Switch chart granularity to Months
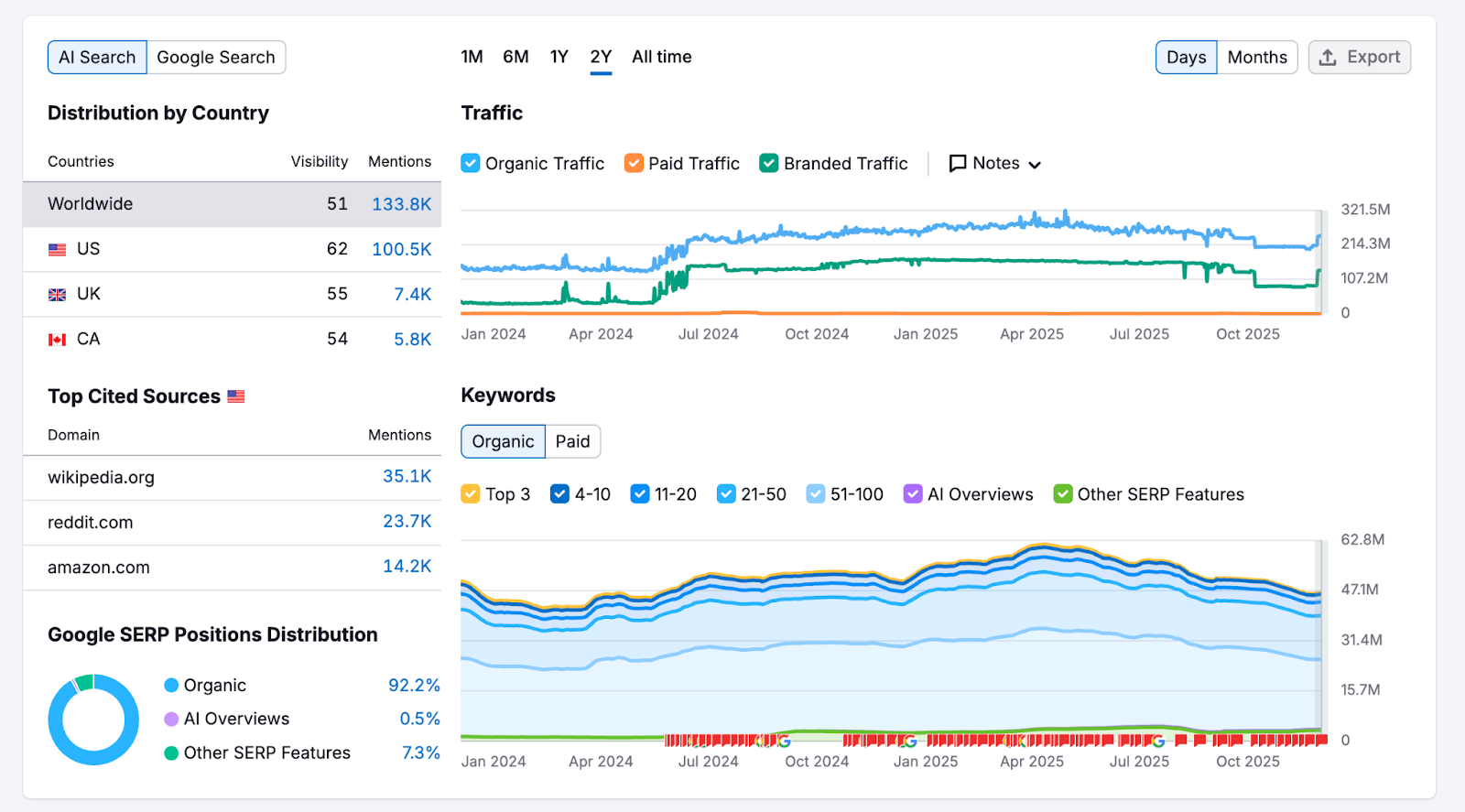Screen dimensions: 1465x812 pyautogui.click(x=1256, y=58)
